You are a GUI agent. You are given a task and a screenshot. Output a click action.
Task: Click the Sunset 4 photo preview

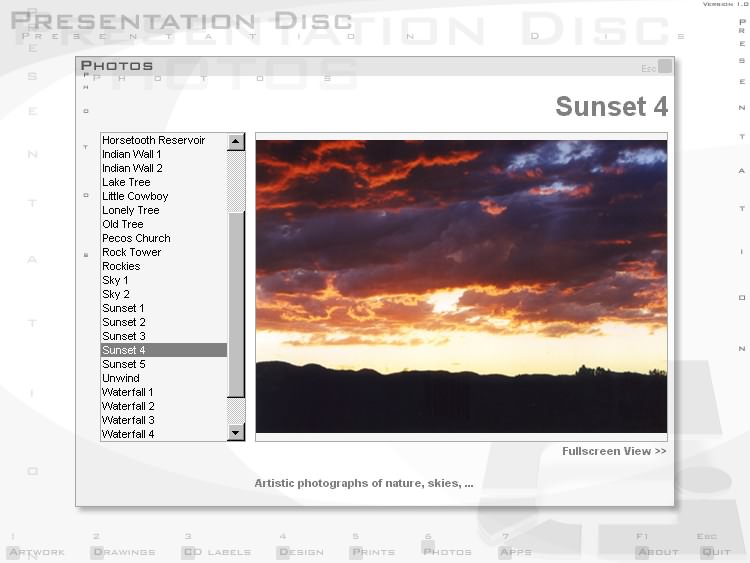[461, 286]
